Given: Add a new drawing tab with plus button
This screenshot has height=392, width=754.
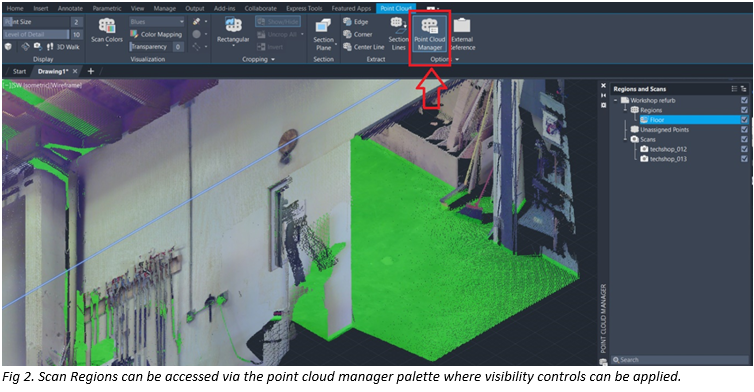Looking at the screenshot, I should 90,71.
